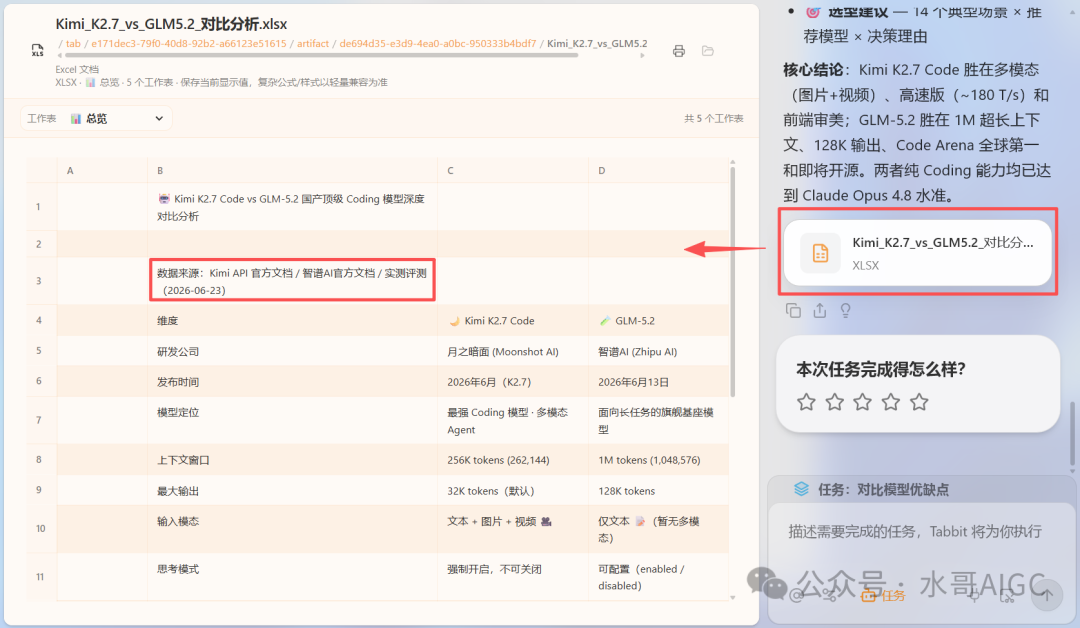The image size is (1080, 628).
Task: Click the up arrow of the sheet scrollbar
Action: 732,163
